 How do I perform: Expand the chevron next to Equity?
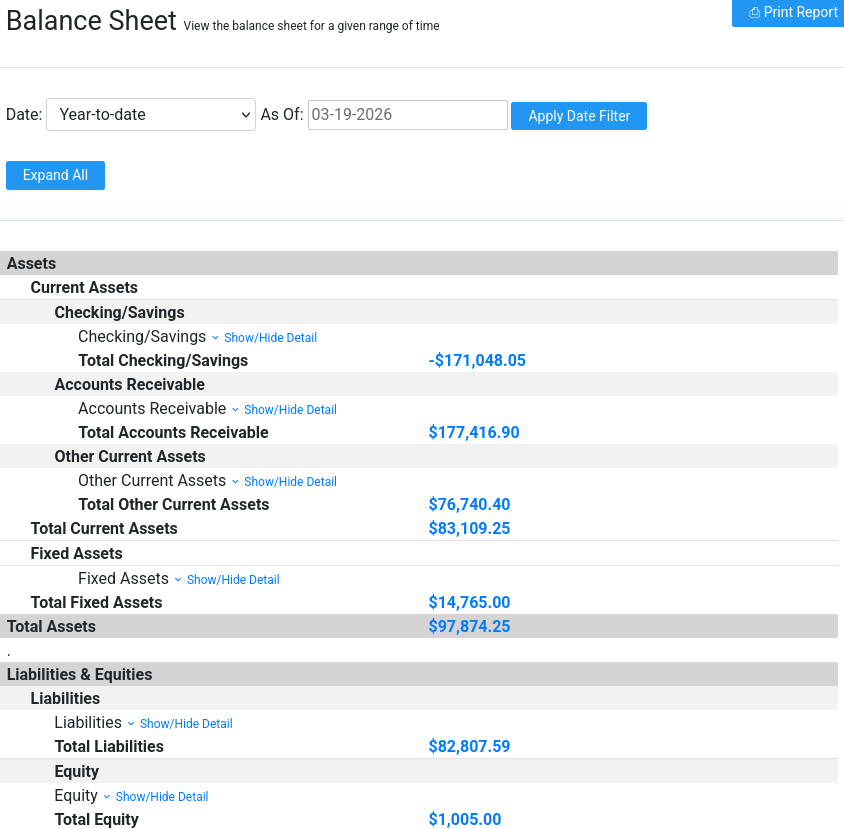coord(106,796)
